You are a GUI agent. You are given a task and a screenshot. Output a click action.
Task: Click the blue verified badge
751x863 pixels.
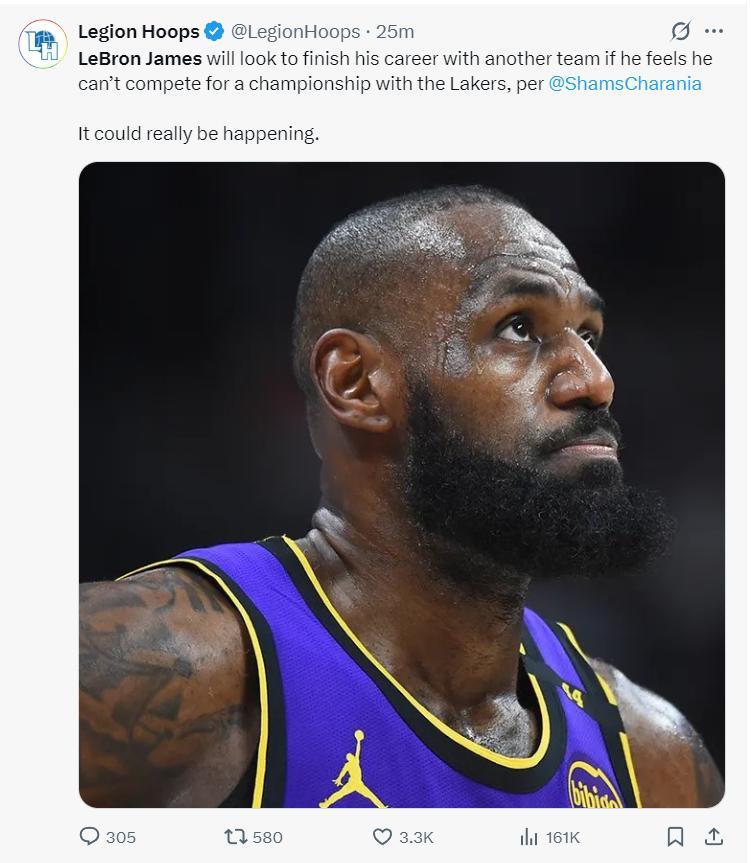214,32
